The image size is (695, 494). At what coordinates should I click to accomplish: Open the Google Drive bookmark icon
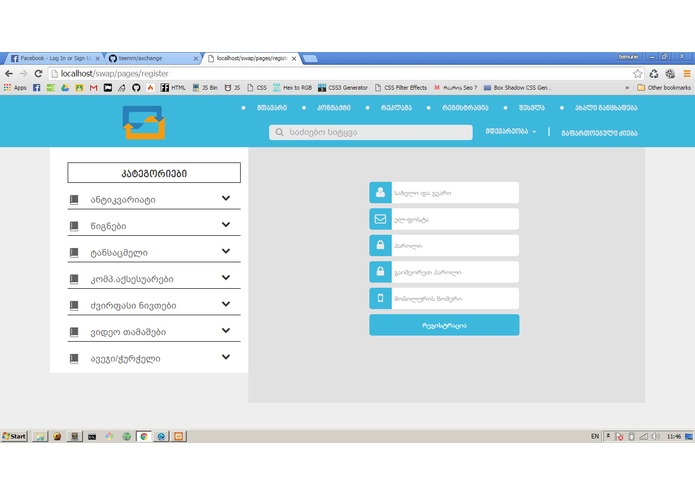(65, 88)
